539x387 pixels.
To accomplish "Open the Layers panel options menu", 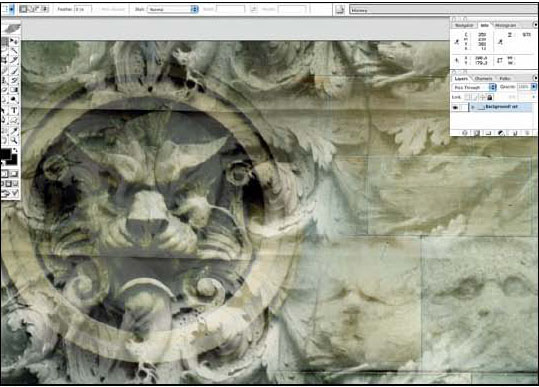I will pyautogui.click(x=535, y=78).
